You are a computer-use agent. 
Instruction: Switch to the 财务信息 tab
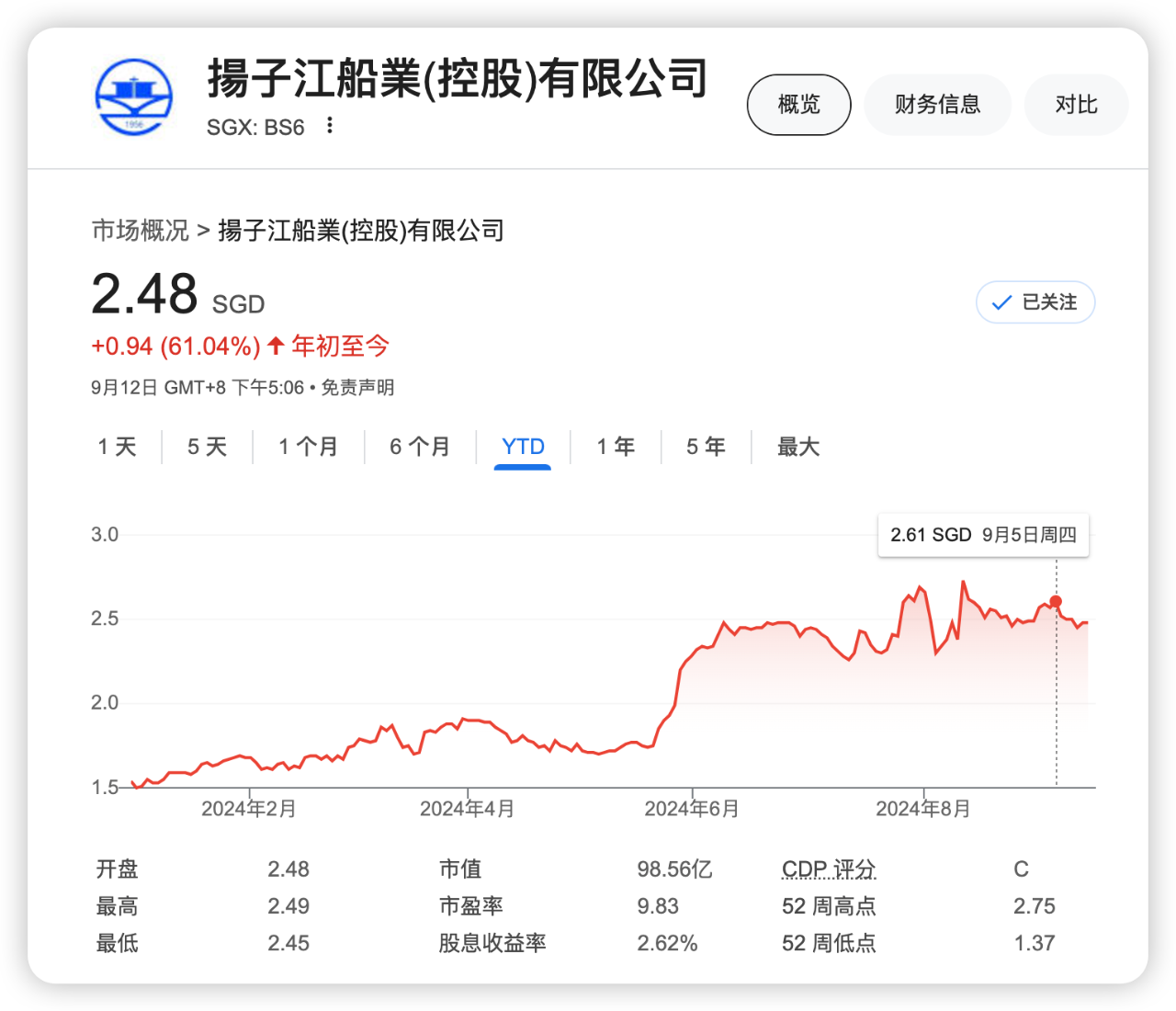point(938,105)
